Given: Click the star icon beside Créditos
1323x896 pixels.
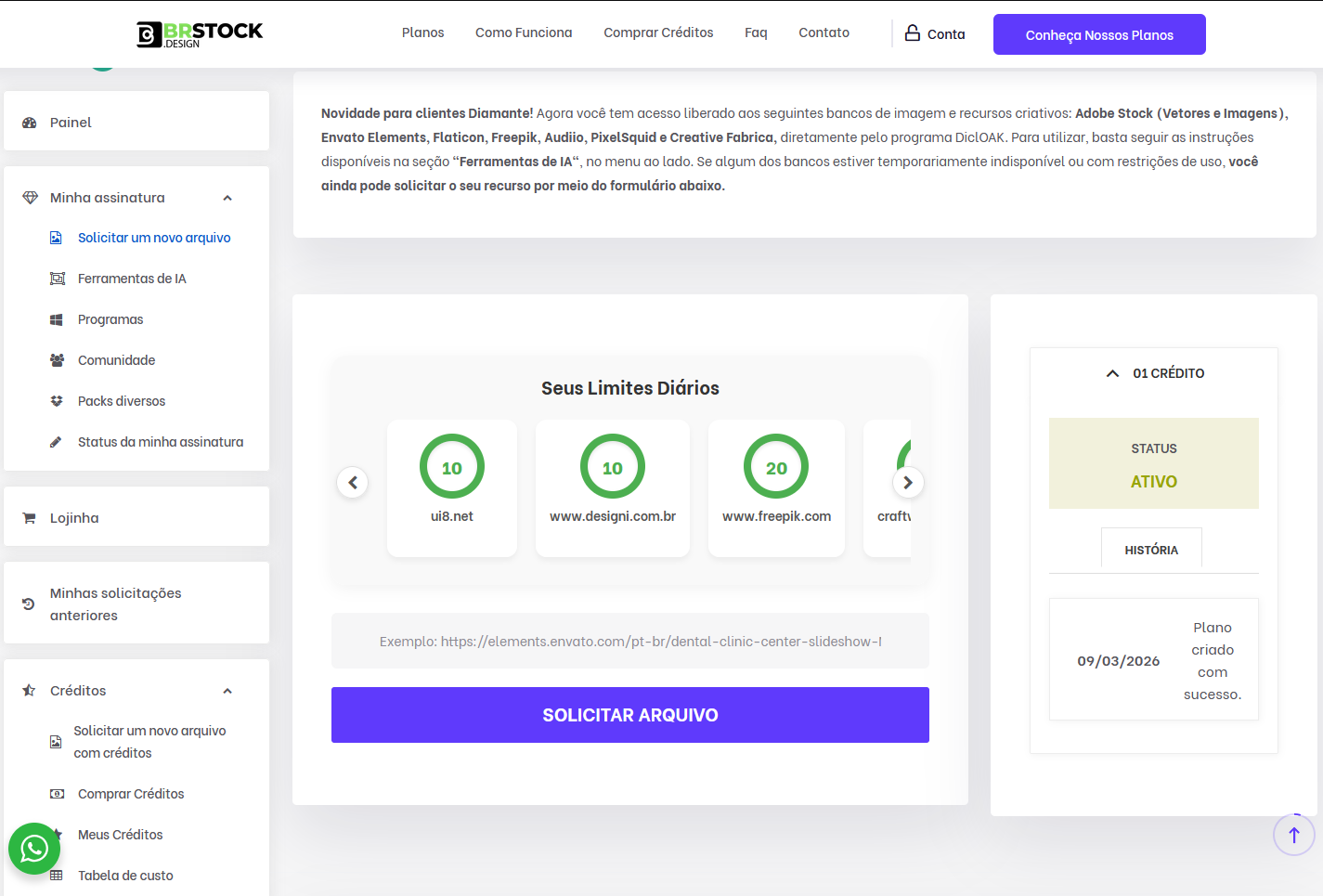Looking at the screenshot, I should [29, 691].
